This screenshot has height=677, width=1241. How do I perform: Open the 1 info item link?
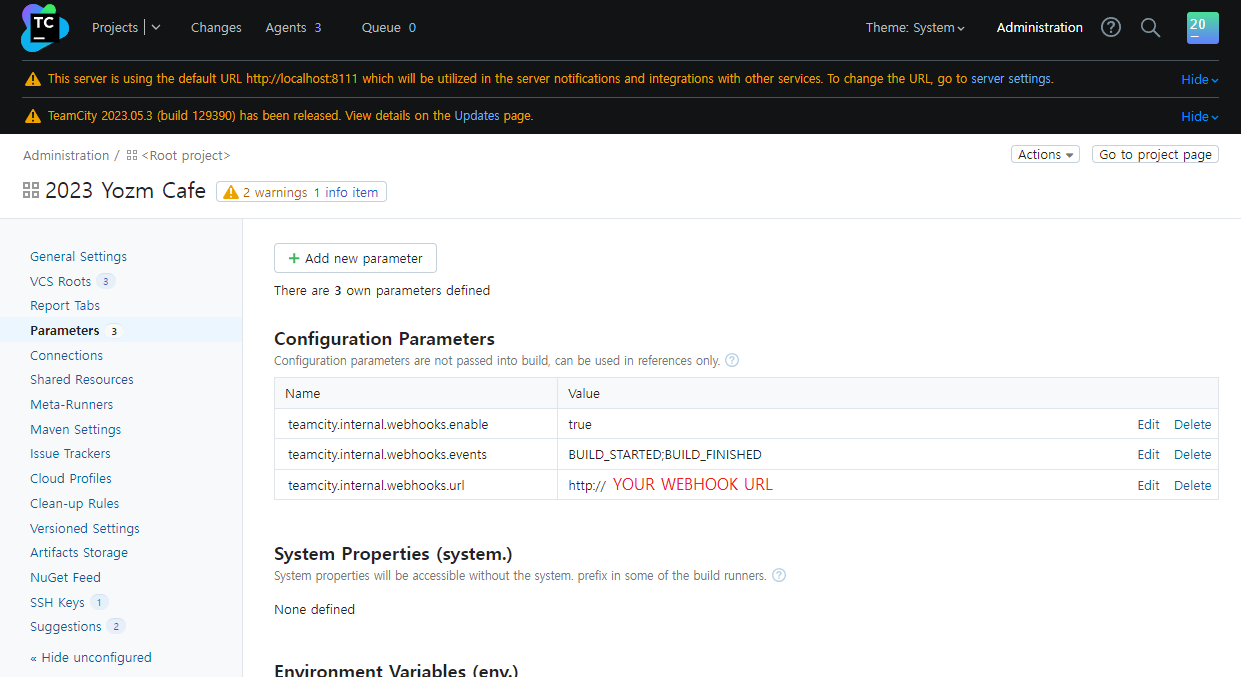346,192
